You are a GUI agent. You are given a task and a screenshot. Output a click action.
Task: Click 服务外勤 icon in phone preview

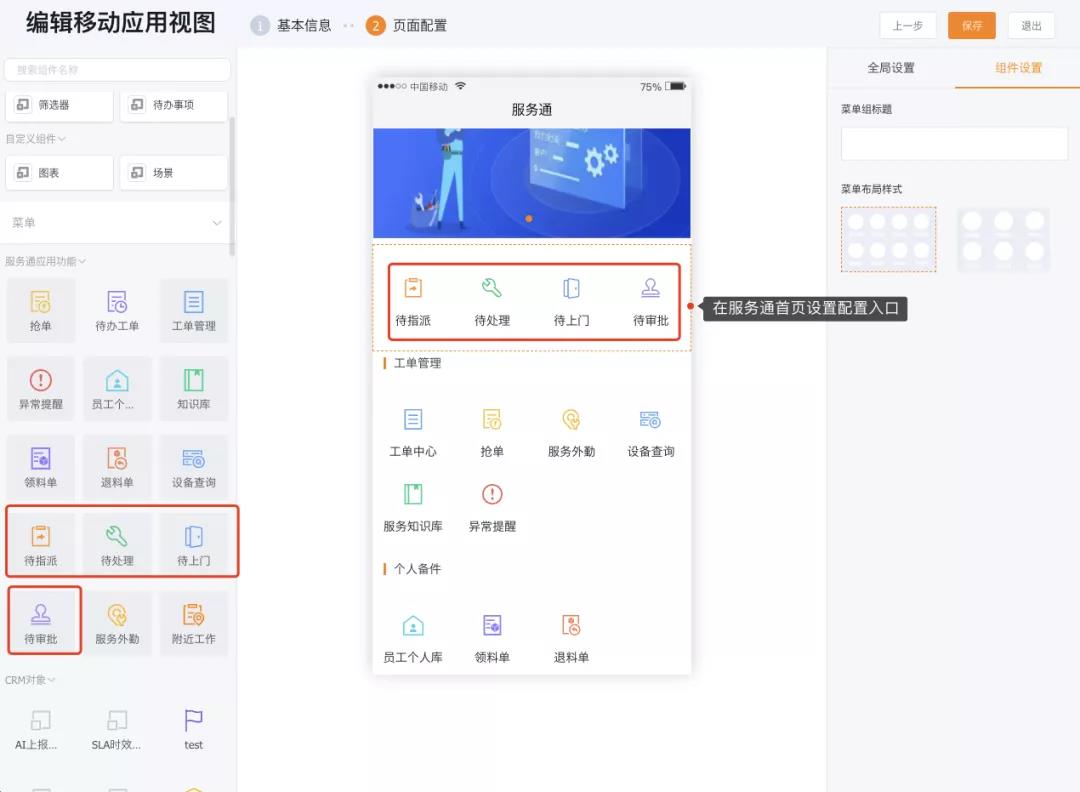571,419
